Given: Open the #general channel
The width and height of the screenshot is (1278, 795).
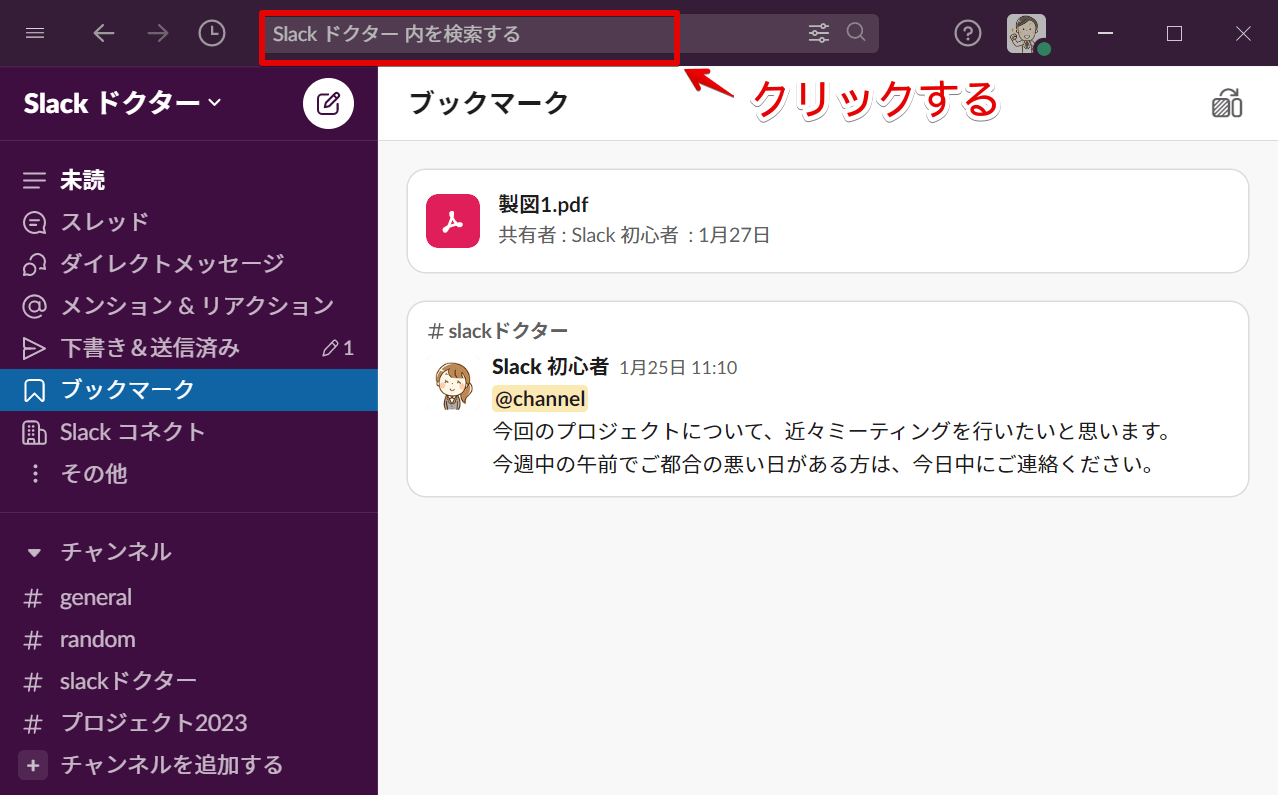Looking at the screenshot, I should [x=96, y=596].
